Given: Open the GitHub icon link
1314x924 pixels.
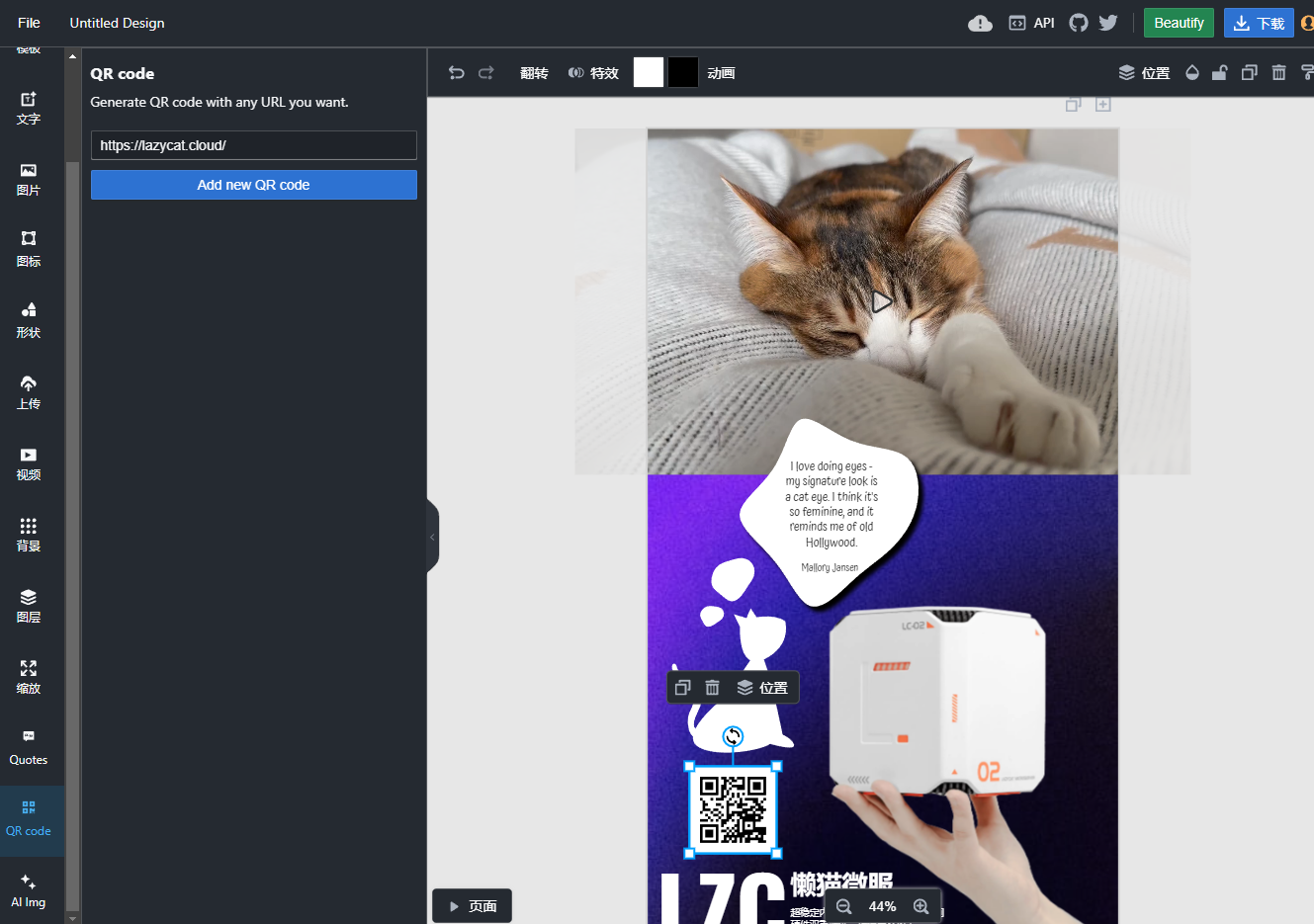Looking at the screenshot, I should pyautogui.click(x=1079, y=23).
